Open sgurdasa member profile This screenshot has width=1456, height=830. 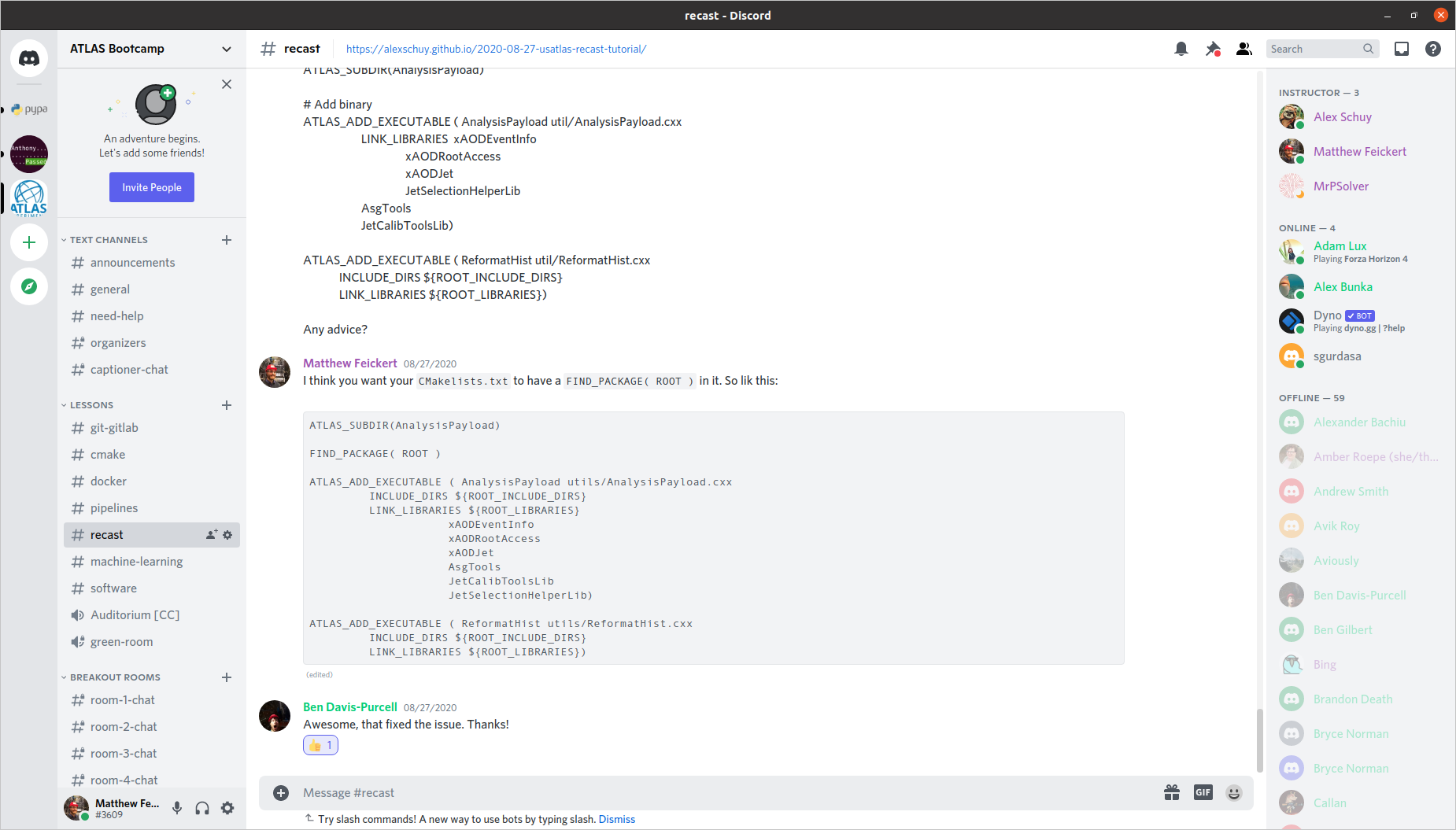1361,356
